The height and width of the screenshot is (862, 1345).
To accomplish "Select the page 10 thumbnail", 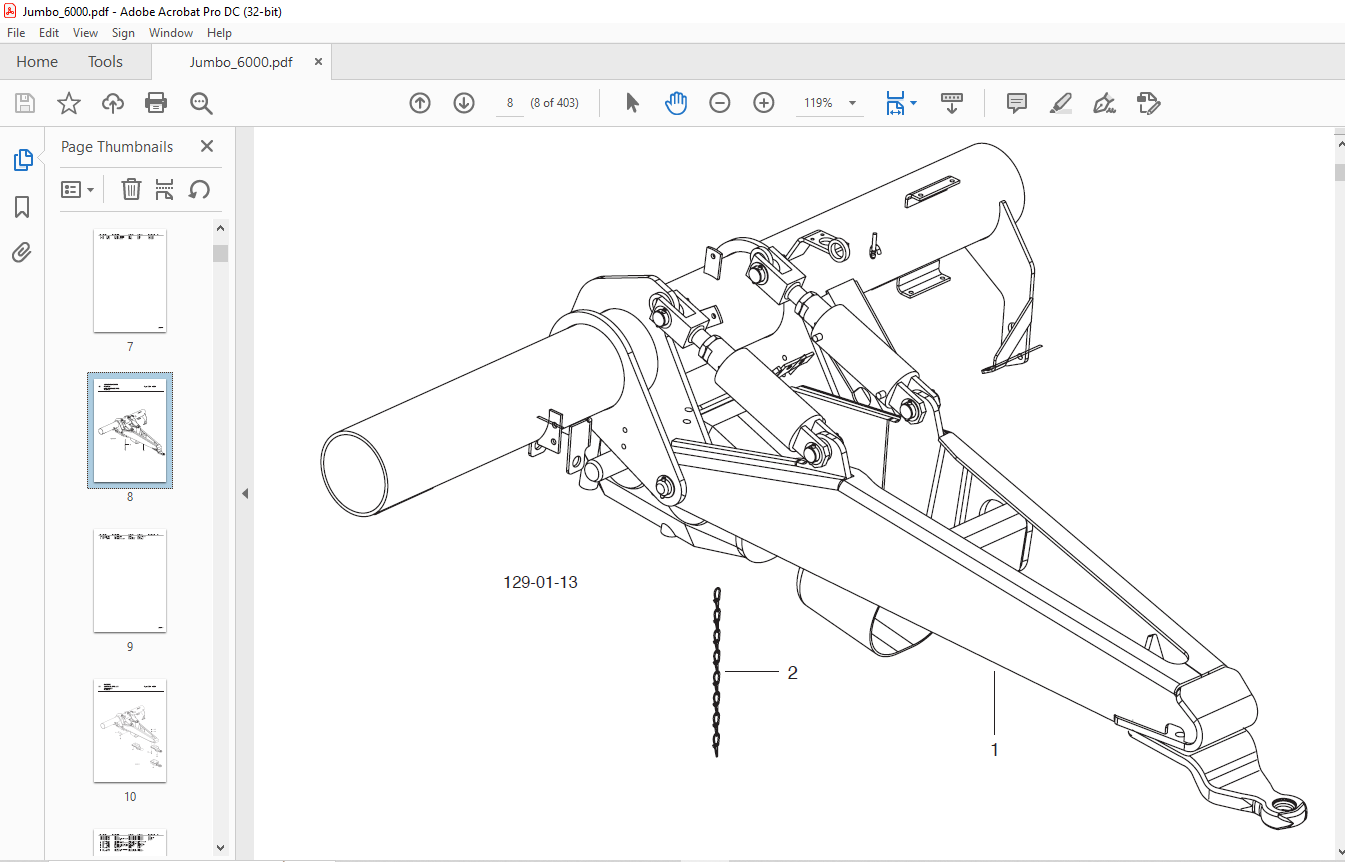I will 130,731.
